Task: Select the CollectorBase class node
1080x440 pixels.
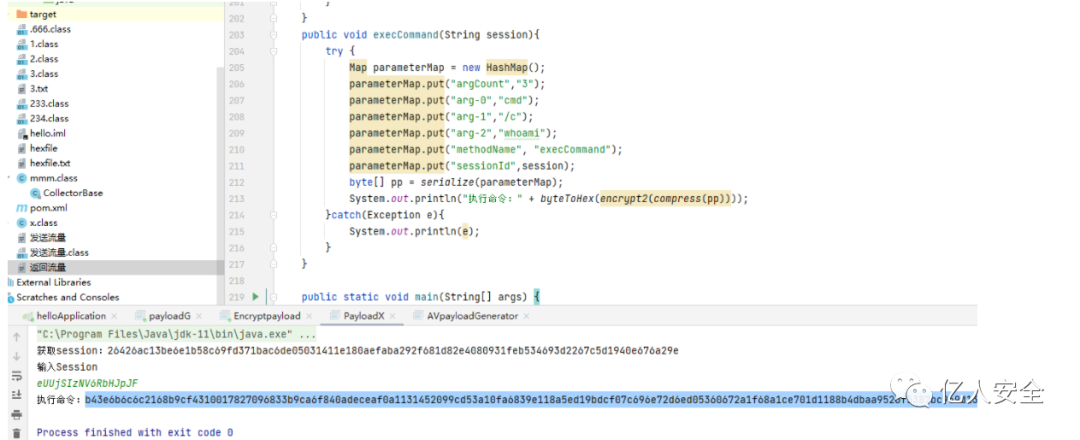Action: tap(72, 193)
